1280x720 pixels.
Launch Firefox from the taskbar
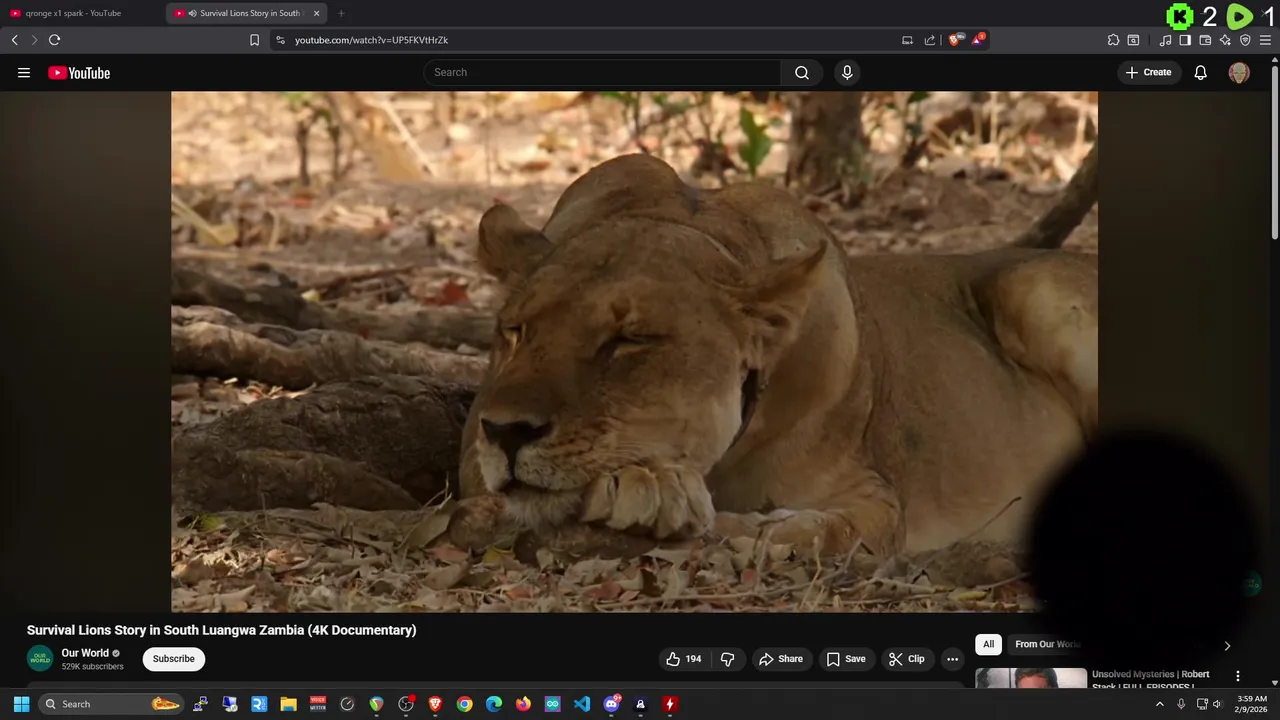523,704
